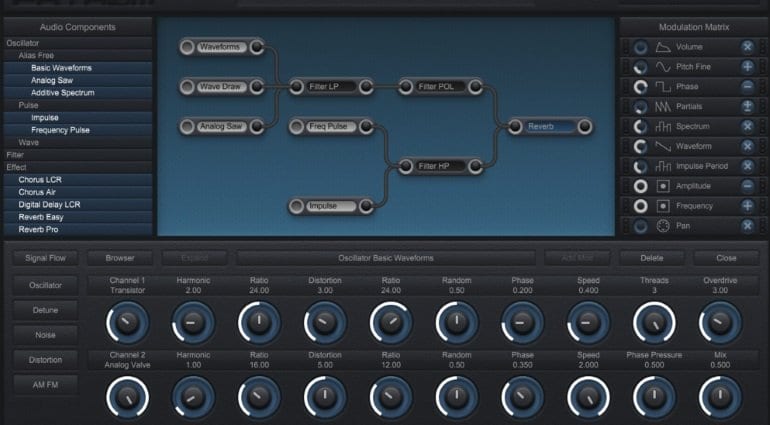Screen dimensions: 770x425
Task: Collapse the Oscillator category in Audio Components
Action: pyautogui.click(x=23, y=43)
